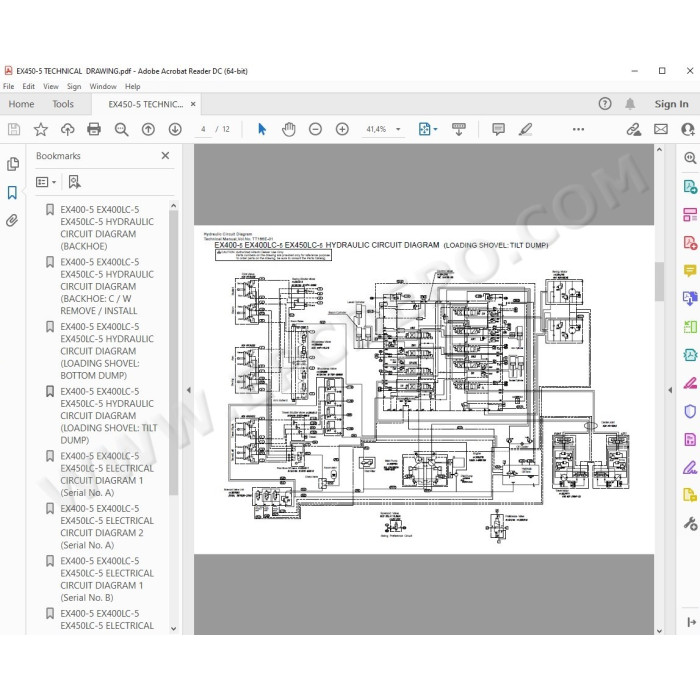Add a comment with speech bubble icon

[498, 129]
